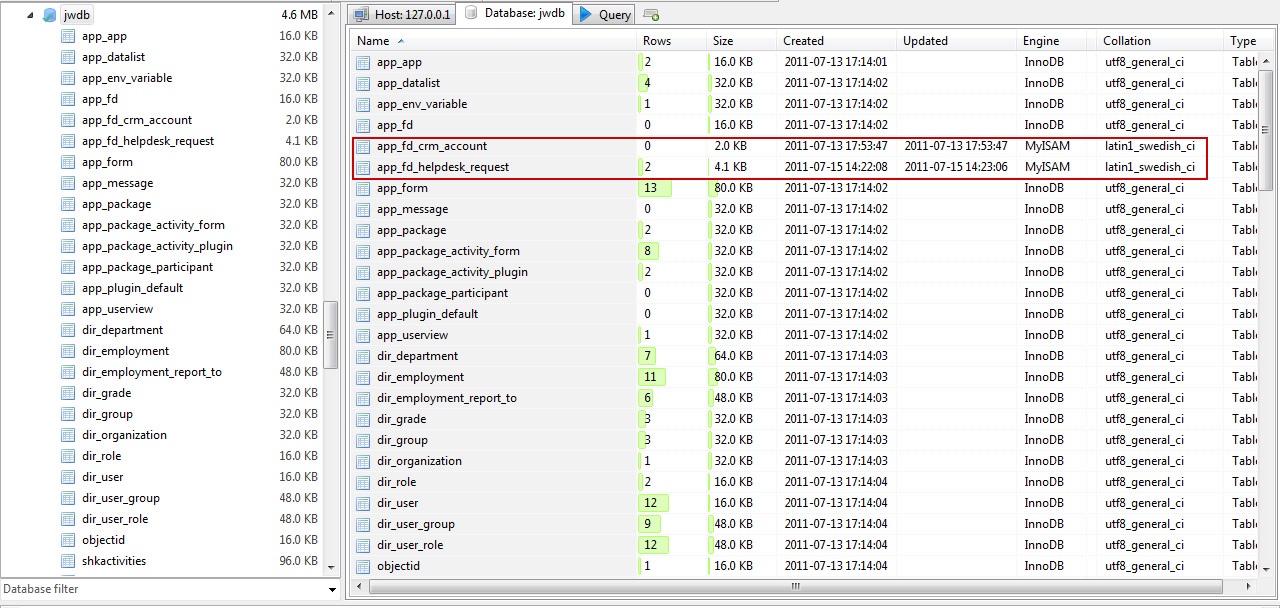Sort table list by Rows column
1280x608 pixels.
pos(671,41)
